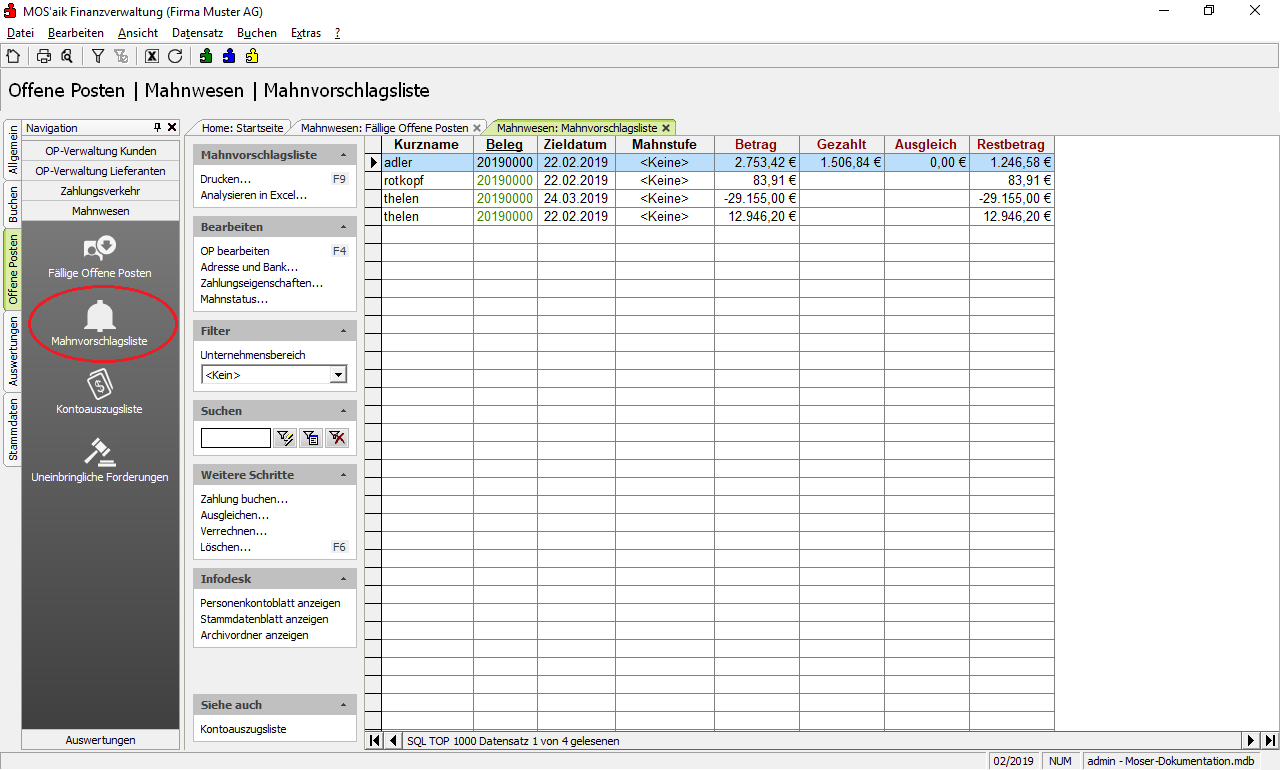Image resolution: width=1280 pixels, height=770 pixels.
Task: Pin the Navigation panel
Action: [157, 128]
